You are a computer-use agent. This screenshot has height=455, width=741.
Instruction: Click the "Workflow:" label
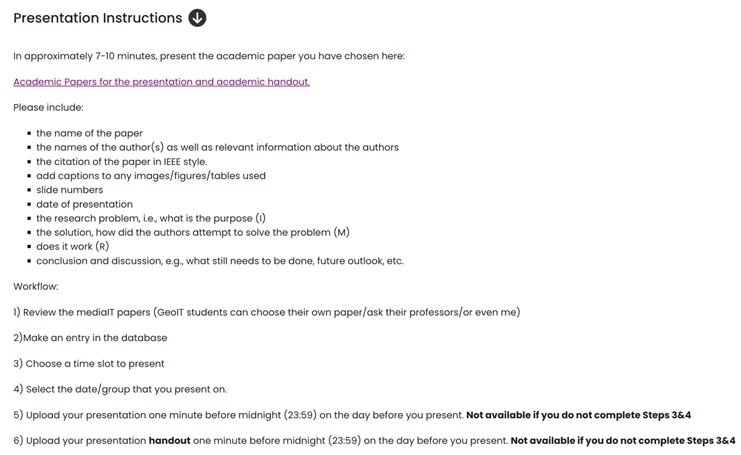(x=36, y=286)
